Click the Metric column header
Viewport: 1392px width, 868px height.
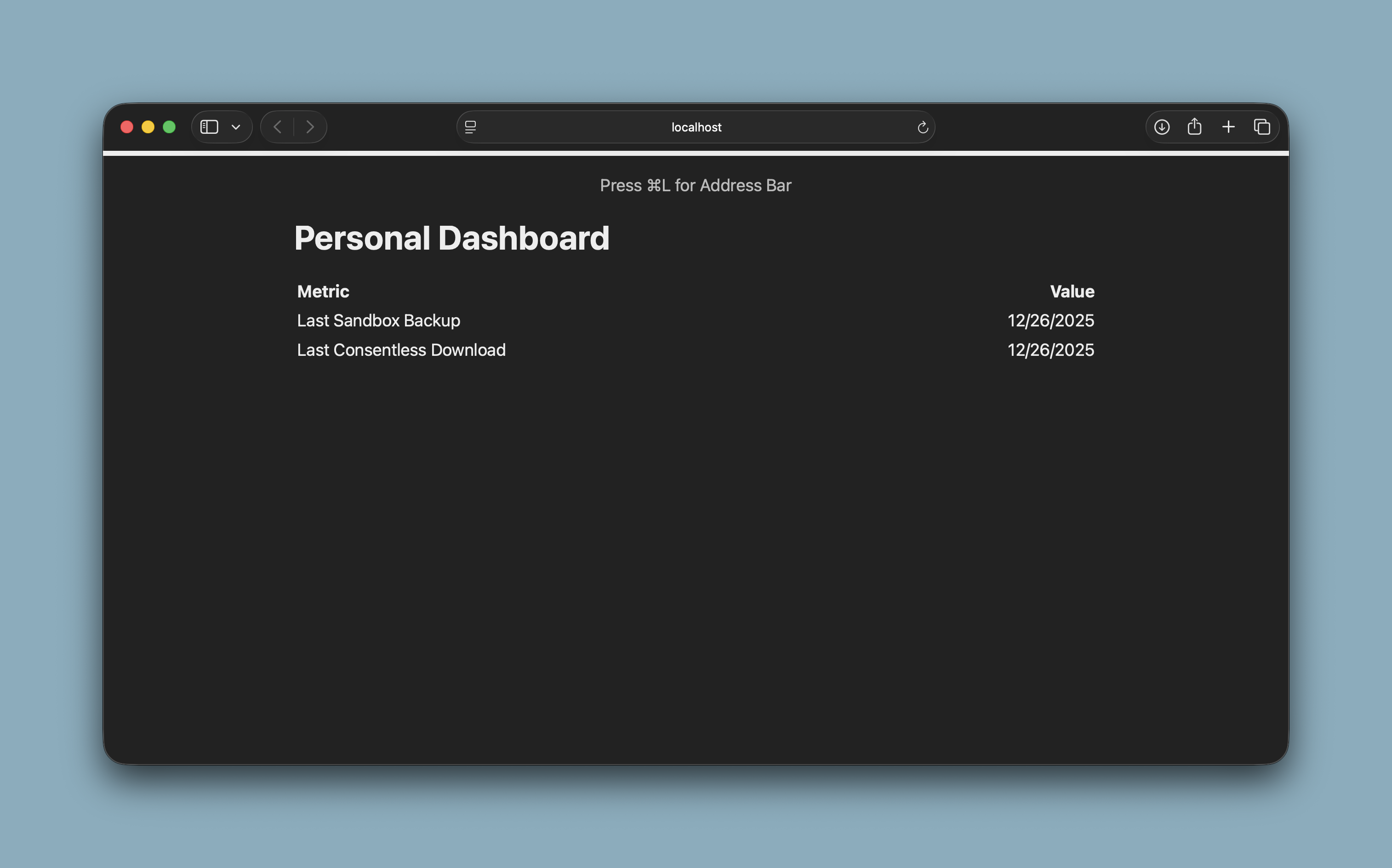323,291
